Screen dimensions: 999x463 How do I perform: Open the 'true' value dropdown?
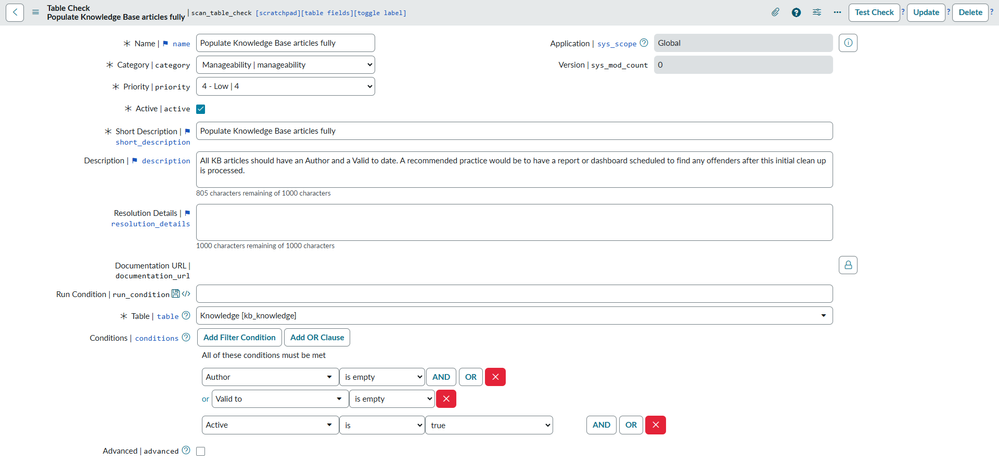pos(489,425)
